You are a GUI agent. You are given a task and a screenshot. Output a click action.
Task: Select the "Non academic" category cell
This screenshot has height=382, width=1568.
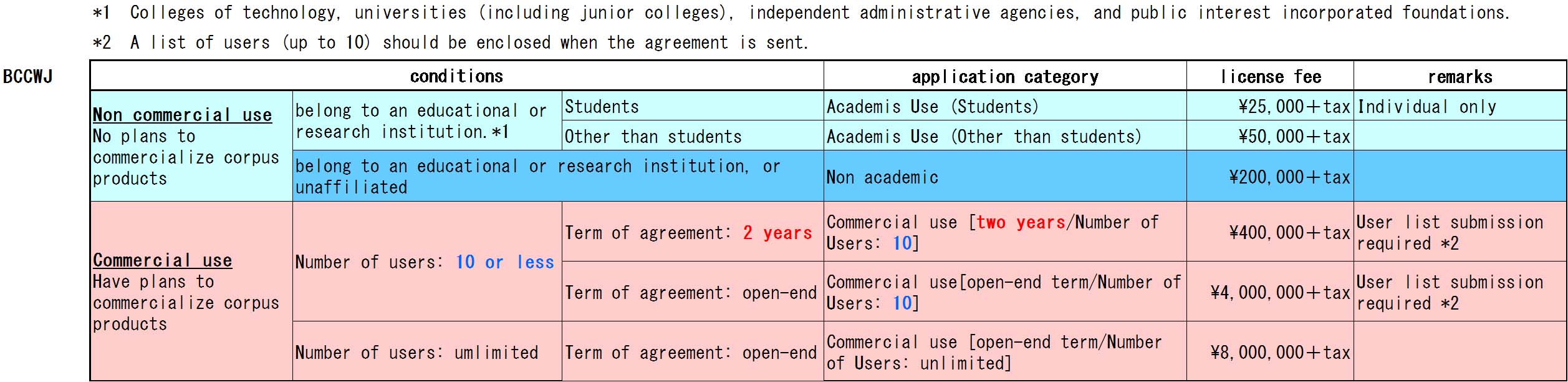(x=882, y=177)
